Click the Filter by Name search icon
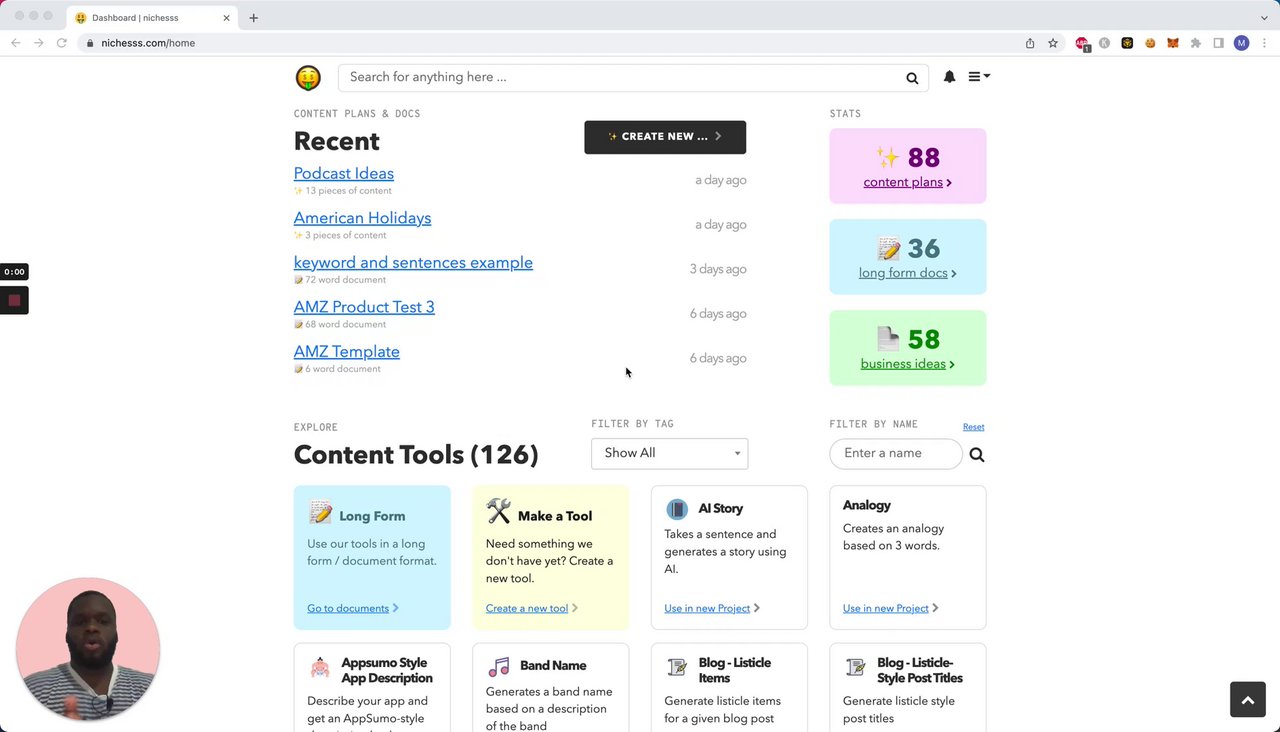The width and height of the screenshot is (1280, 732). (977, 455)
